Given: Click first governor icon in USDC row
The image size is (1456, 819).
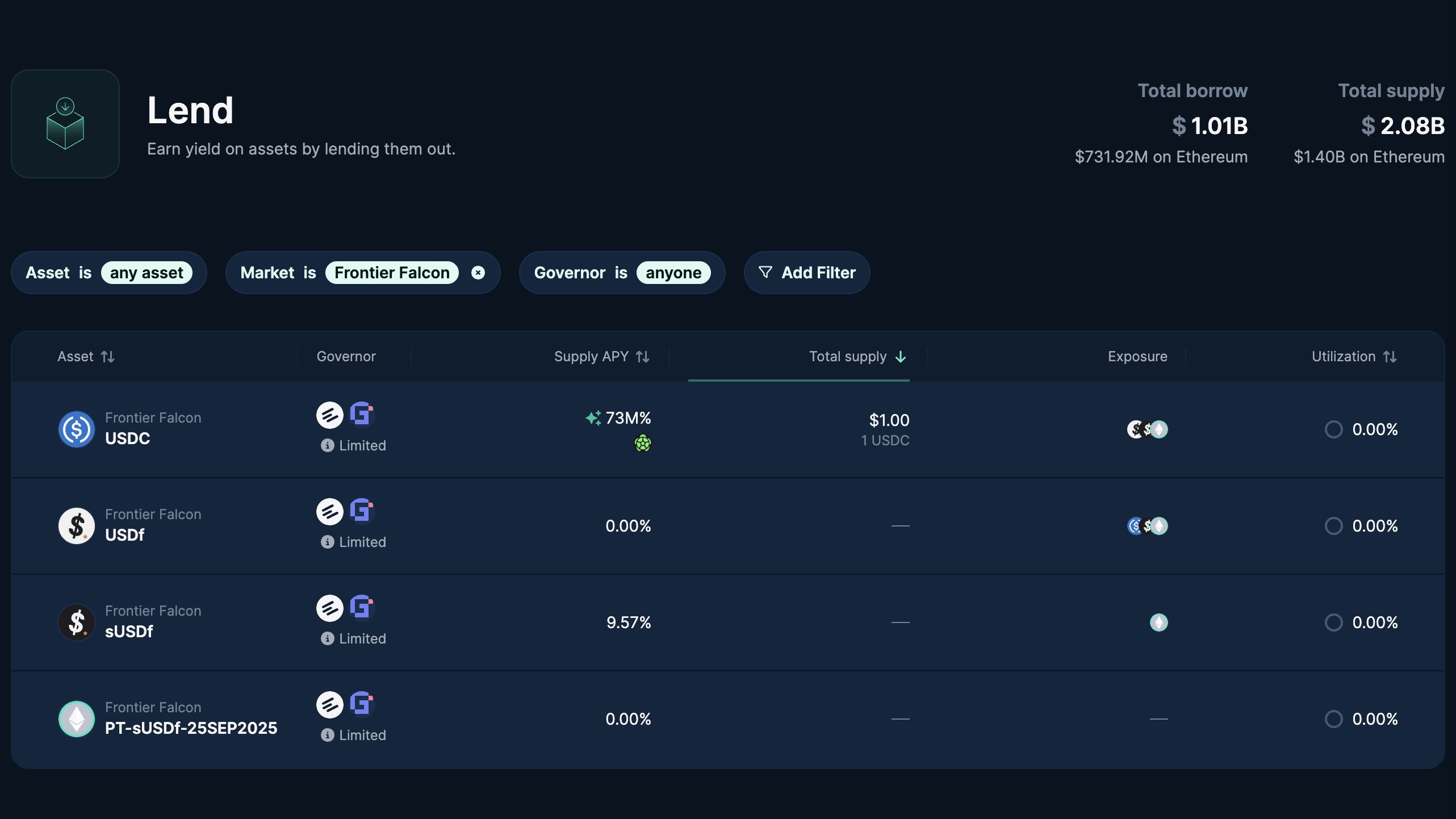Looking at the screenshot, I should (x=330, y=415).
